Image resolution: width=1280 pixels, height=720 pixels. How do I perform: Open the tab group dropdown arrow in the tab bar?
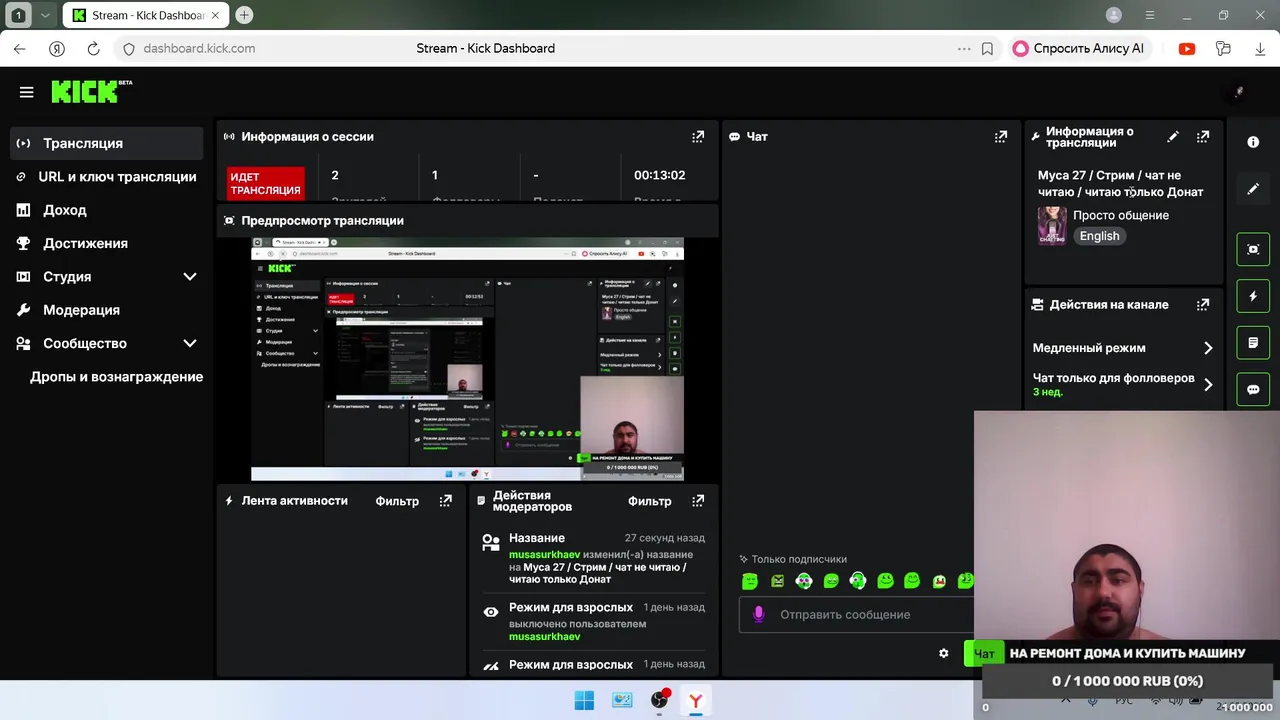click(x=45, y=15)
